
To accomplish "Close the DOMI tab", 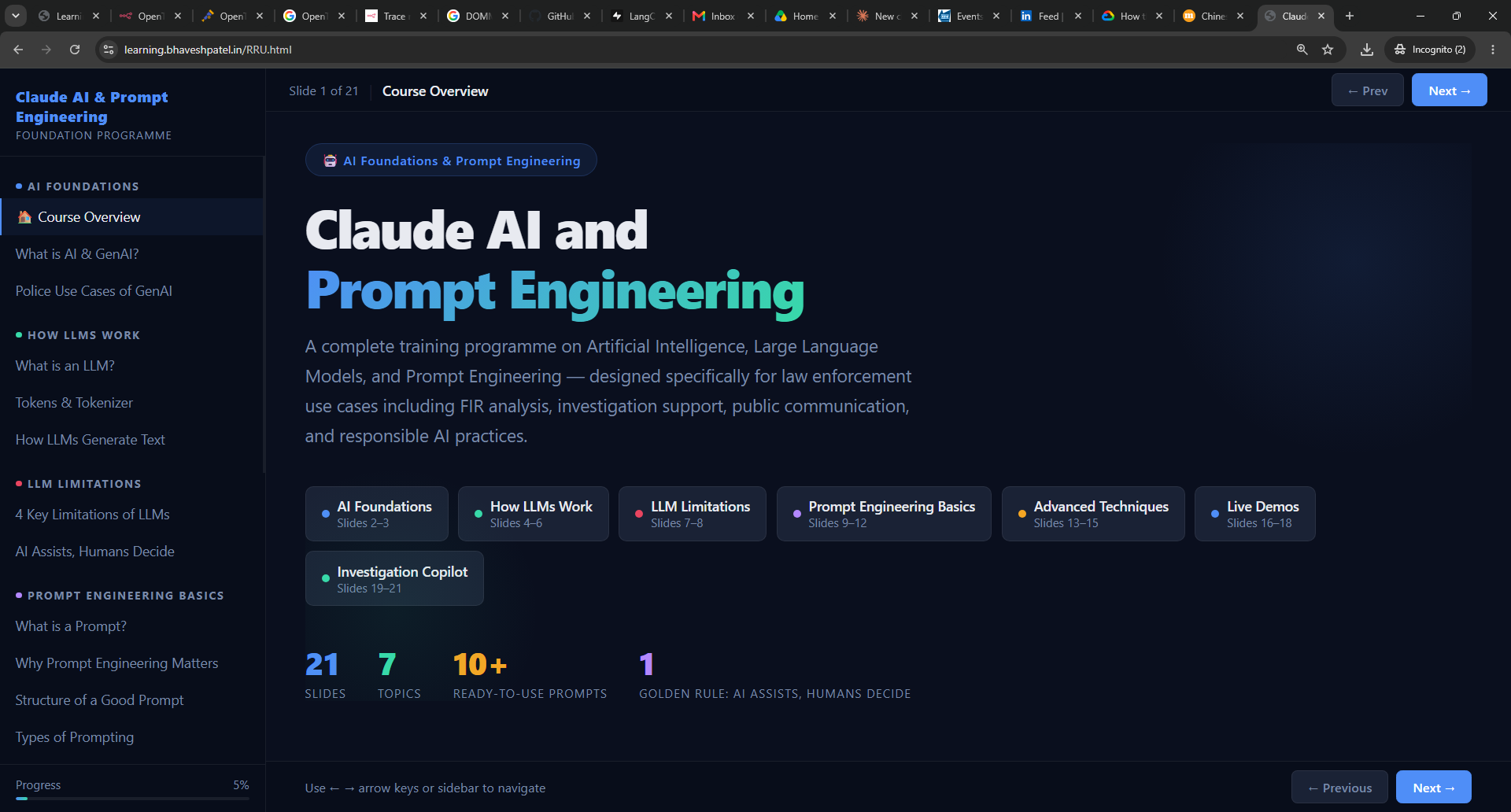I will (x=505, y=16).
